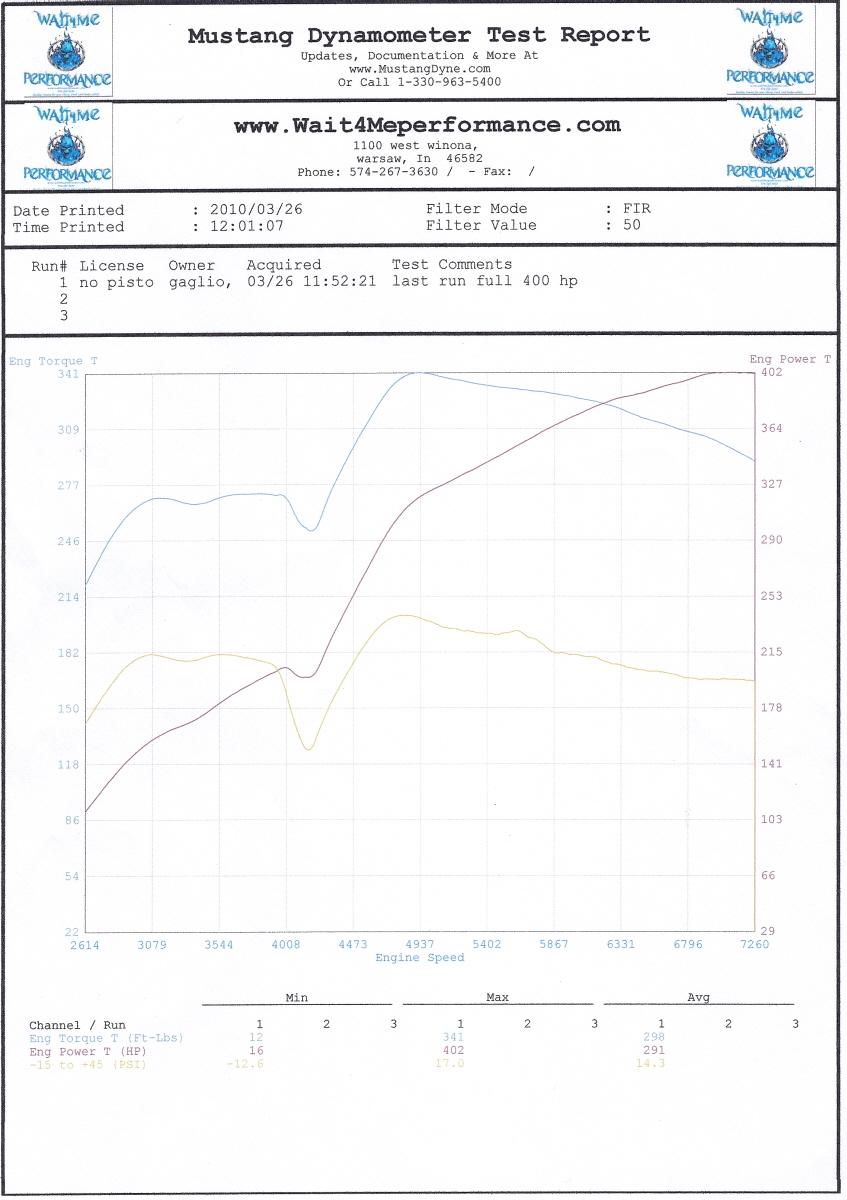This screenshot has width=847, height=1200.
Task: Click the time value 12:01:07
Action: tap(245, 227)
